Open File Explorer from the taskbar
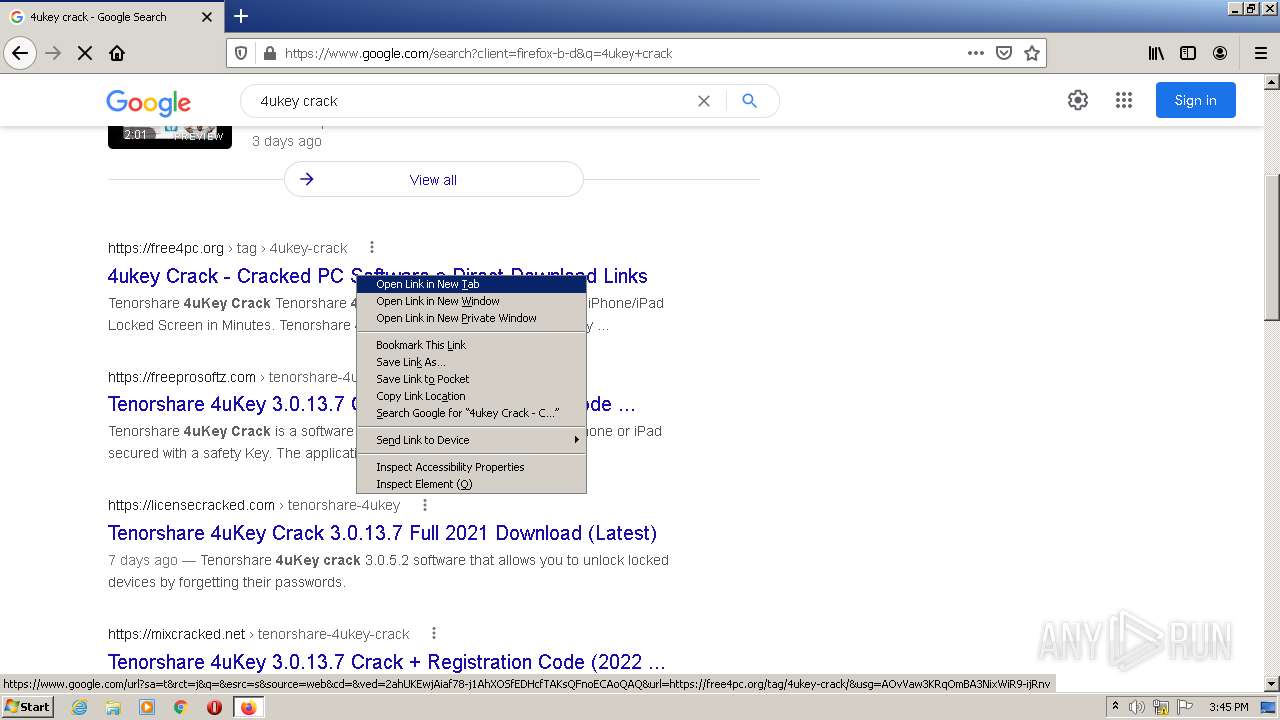Image resolution: width=1280 pixels, height=720 pixels. (113, 707)
